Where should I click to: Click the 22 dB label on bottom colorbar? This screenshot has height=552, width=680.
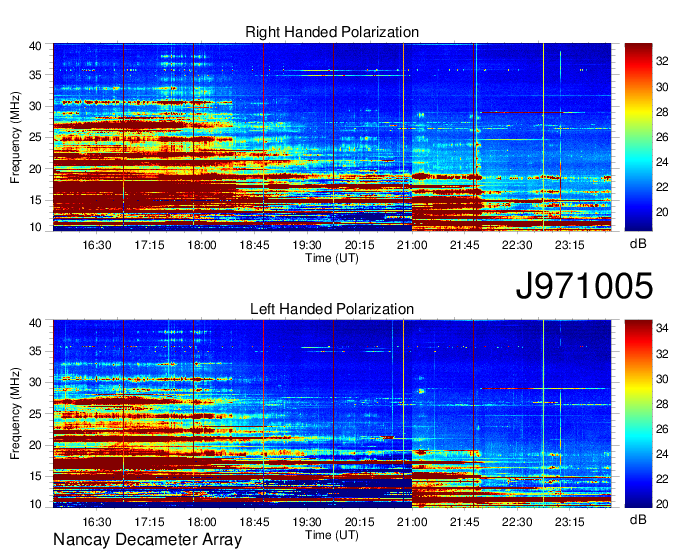662,479
